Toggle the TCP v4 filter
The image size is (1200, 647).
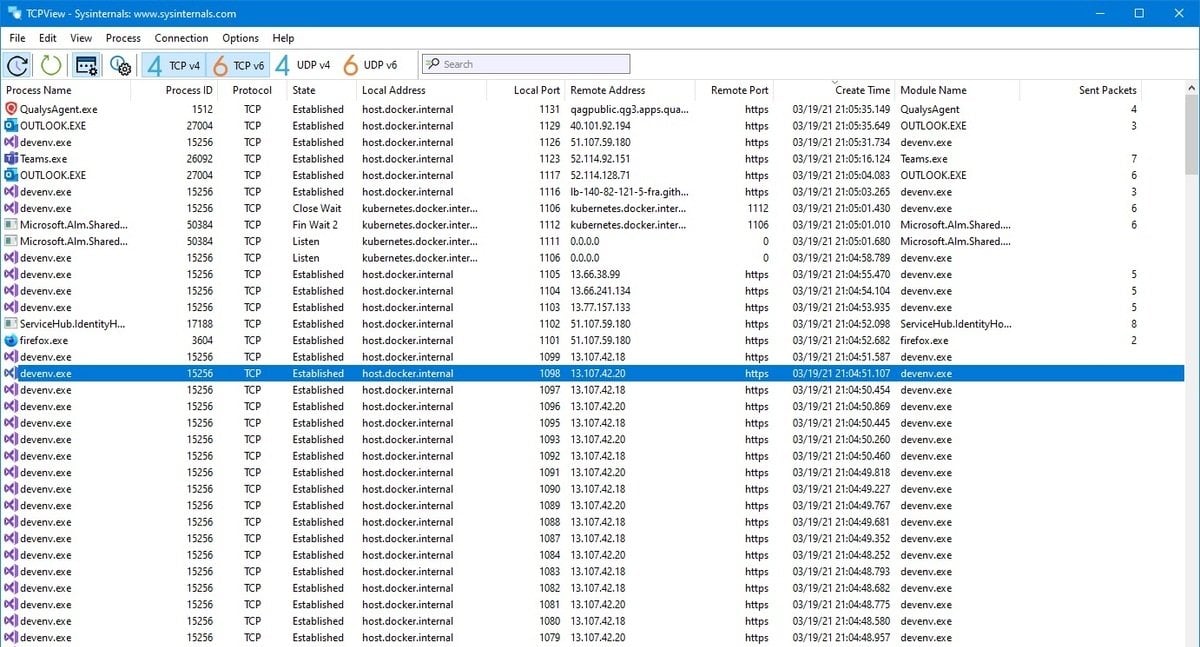[173, 65]
